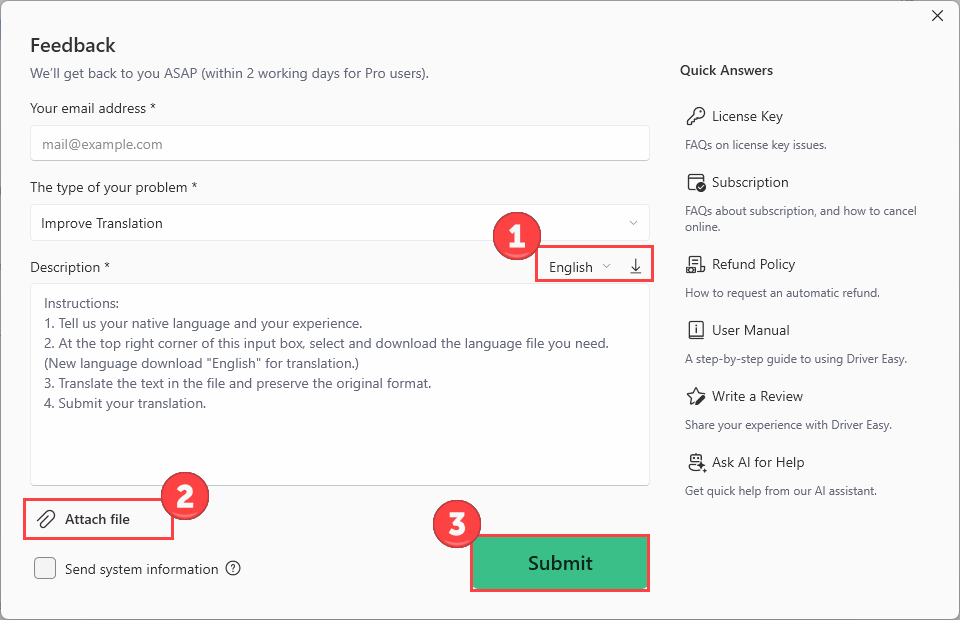Click the Refund Policy icon

(696, 264)
